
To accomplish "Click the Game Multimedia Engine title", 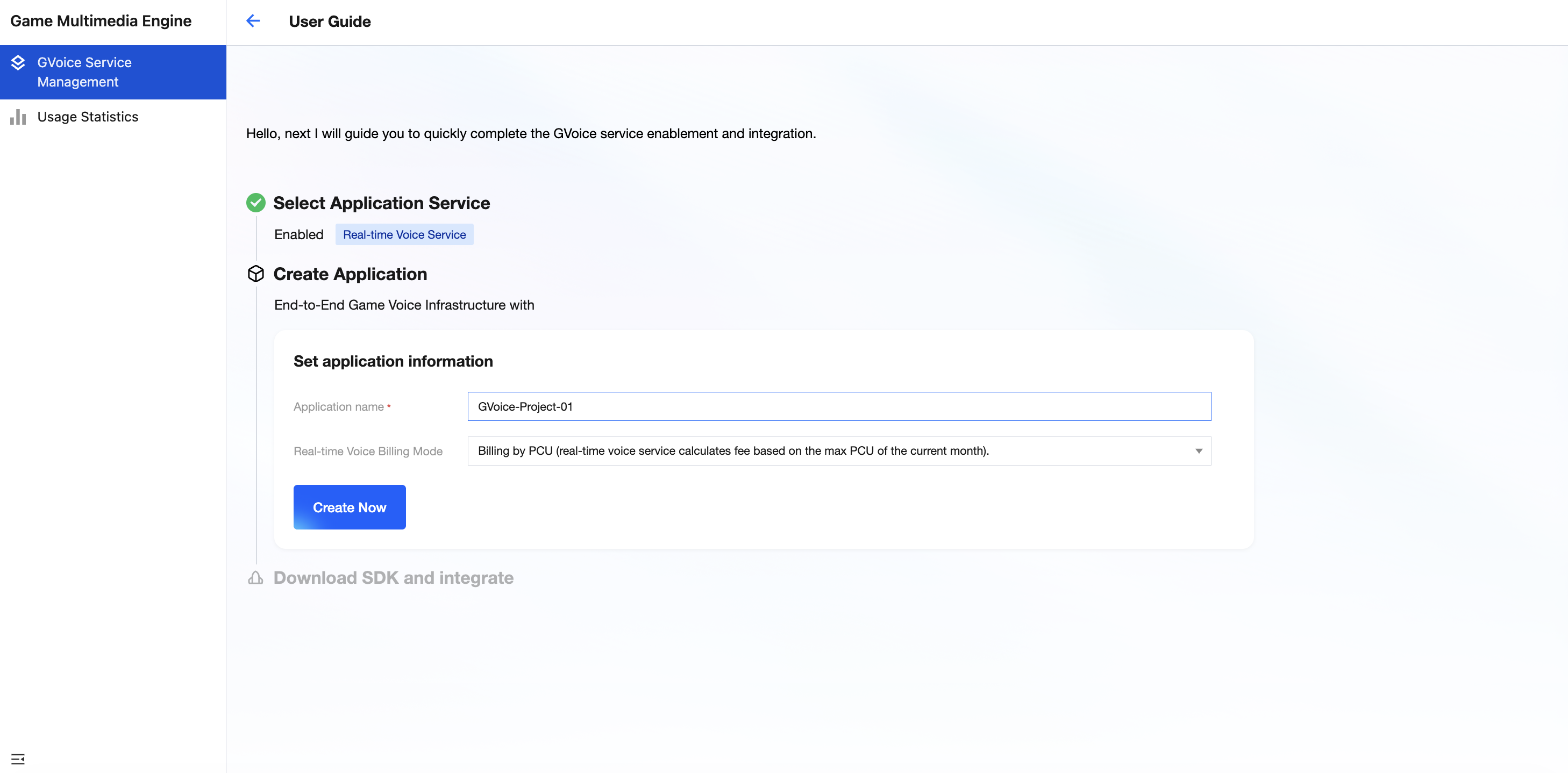I will [101, 22].
